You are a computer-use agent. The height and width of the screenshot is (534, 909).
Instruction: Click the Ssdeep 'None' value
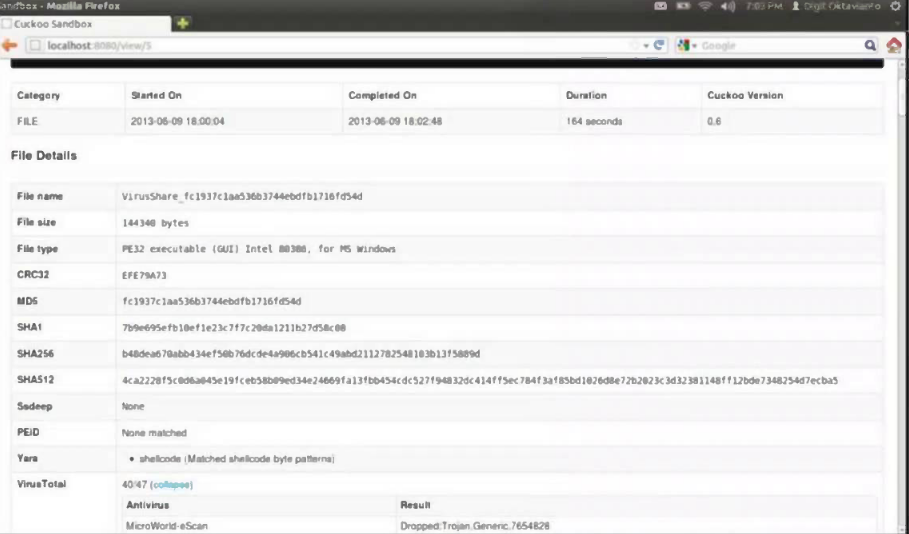coord(133,406)
